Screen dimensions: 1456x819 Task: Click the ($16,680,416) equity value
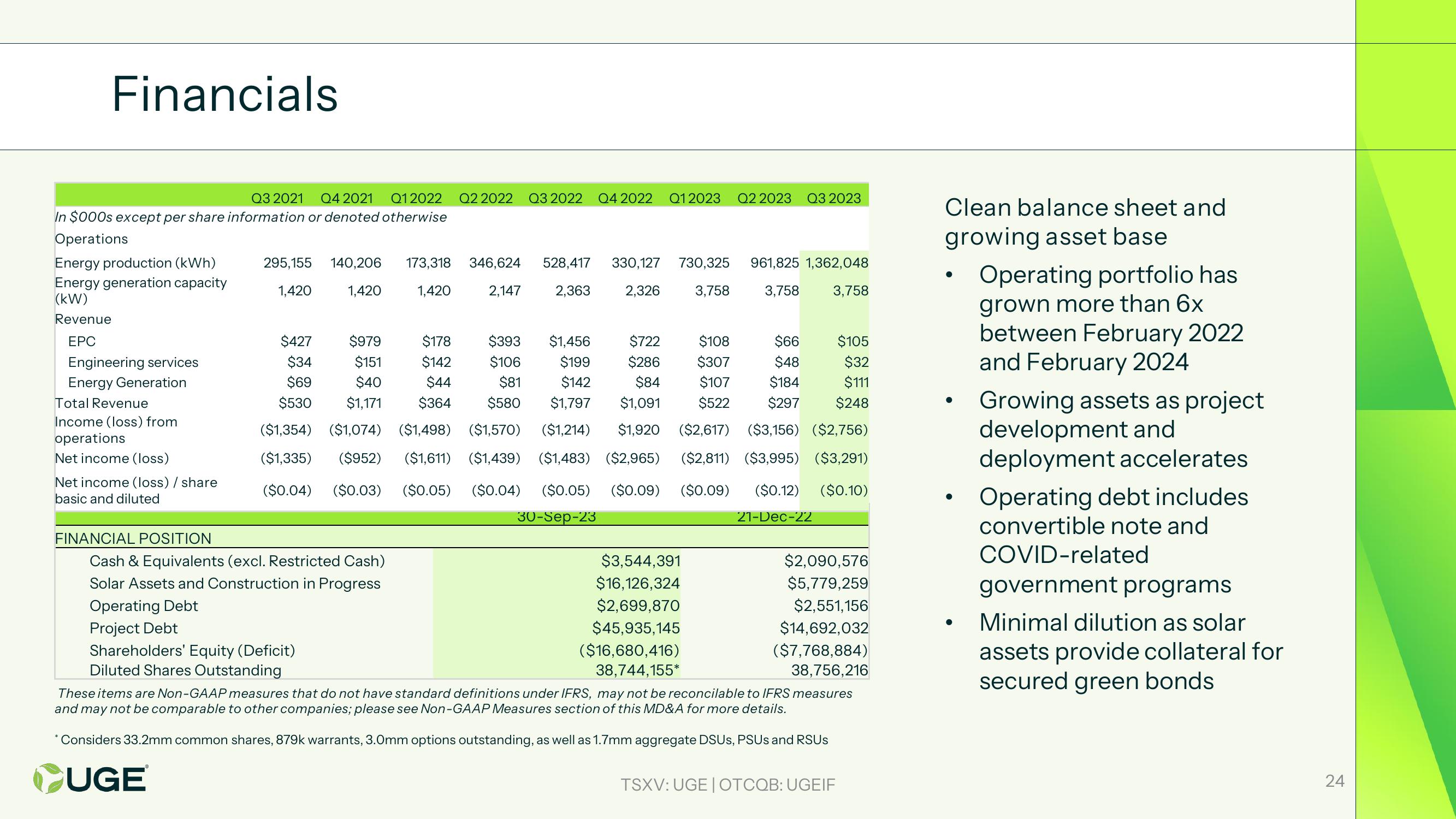click(x=630, y=651)
